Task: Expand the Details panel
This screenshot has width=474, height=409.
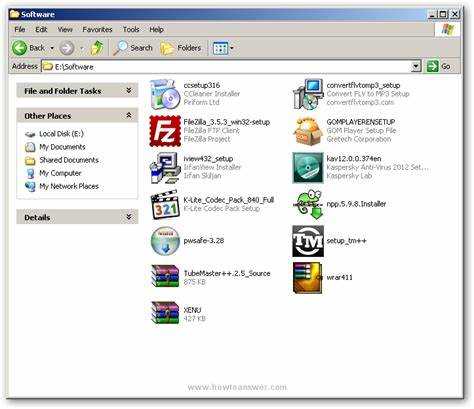Action: (129, 217)
